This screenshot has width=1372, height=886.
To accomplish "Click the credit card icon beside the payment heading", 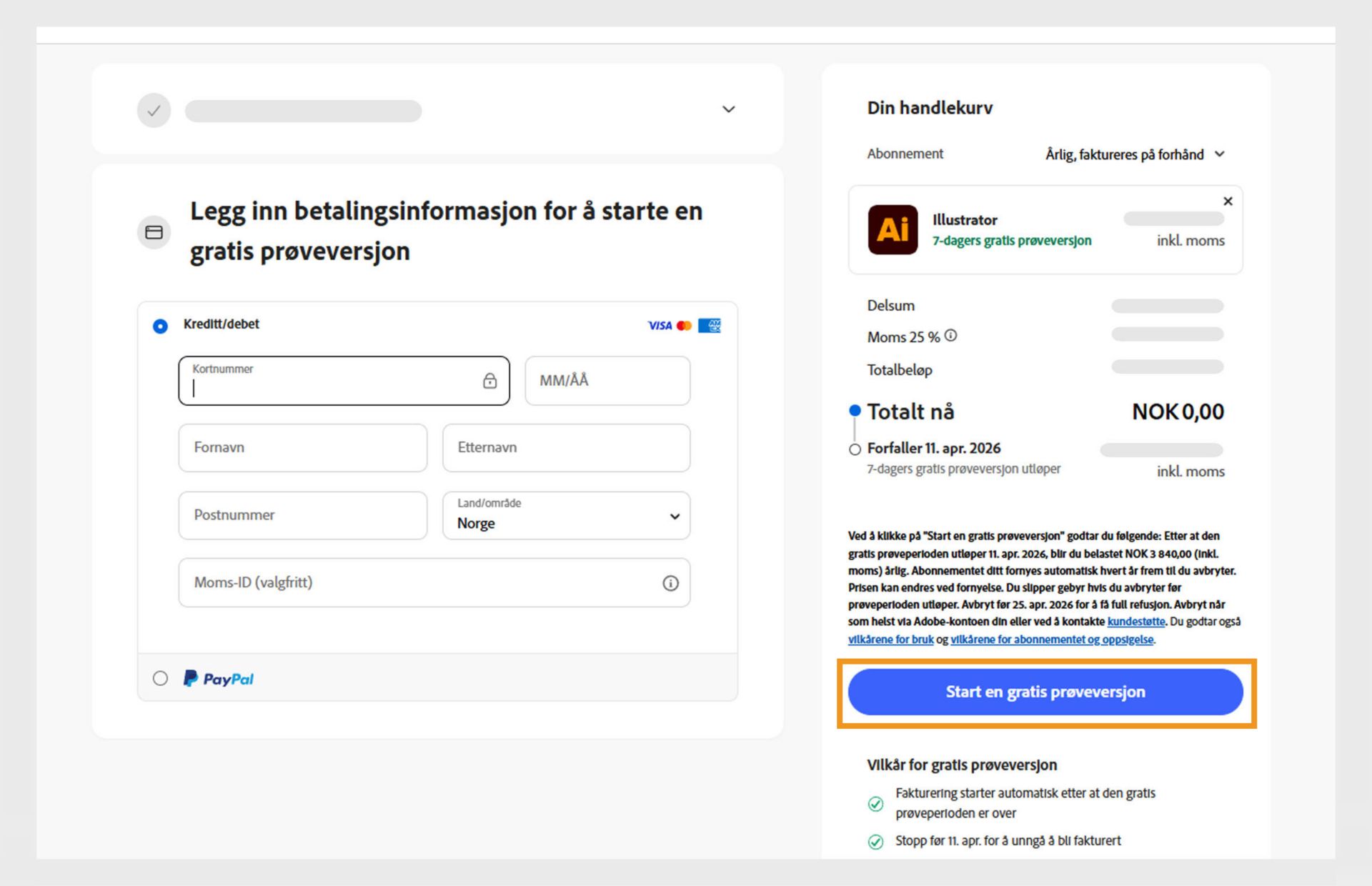I will click(x=154, y=232).
